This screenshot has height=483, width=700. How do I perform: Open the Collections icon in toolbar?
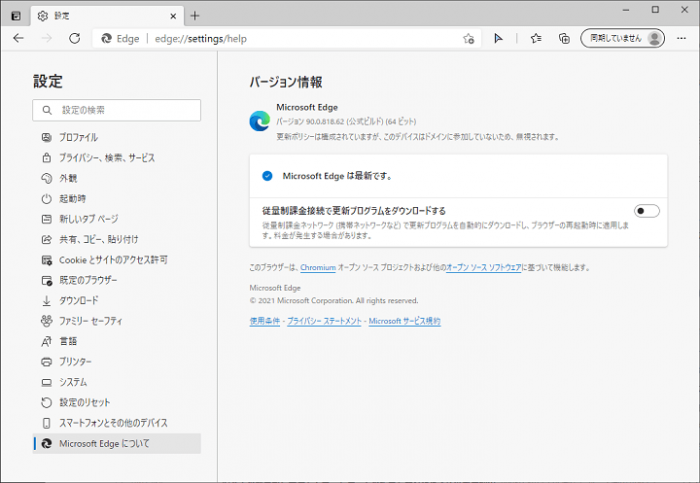click(x=564, y=39)
